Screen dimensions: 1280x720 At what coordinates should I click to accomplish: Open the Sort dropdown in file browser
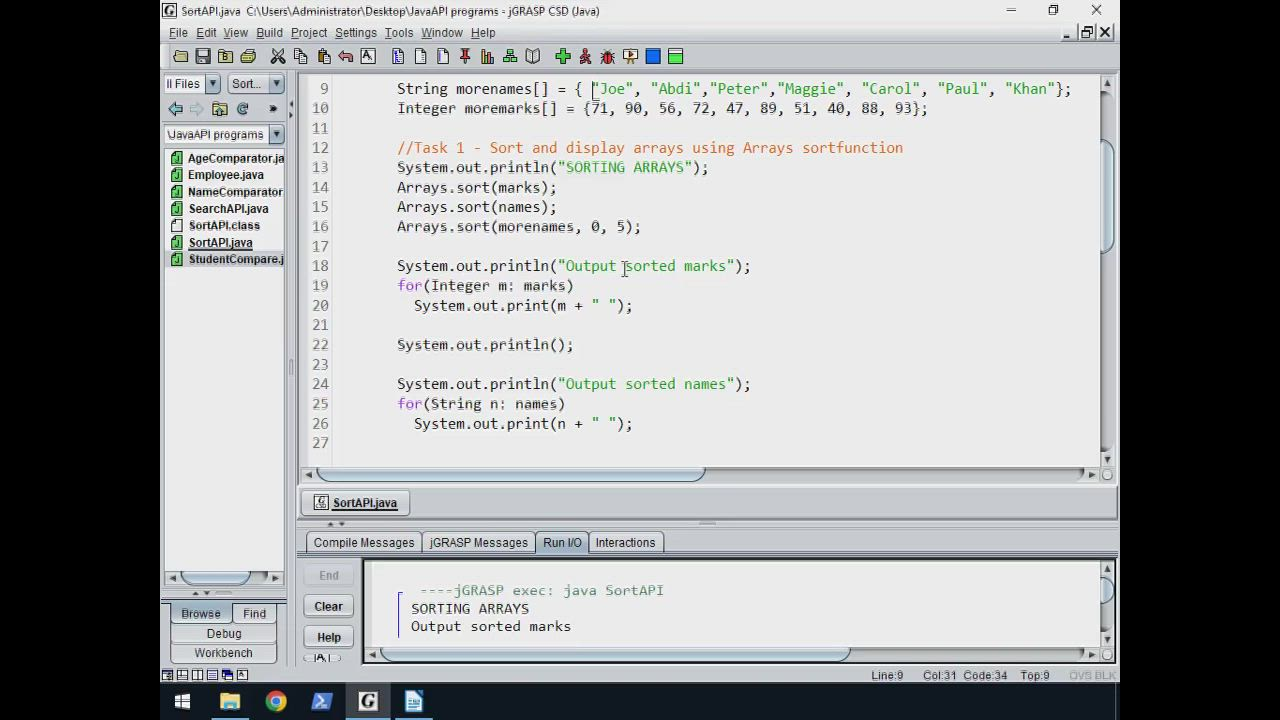(x=276, y=84)
